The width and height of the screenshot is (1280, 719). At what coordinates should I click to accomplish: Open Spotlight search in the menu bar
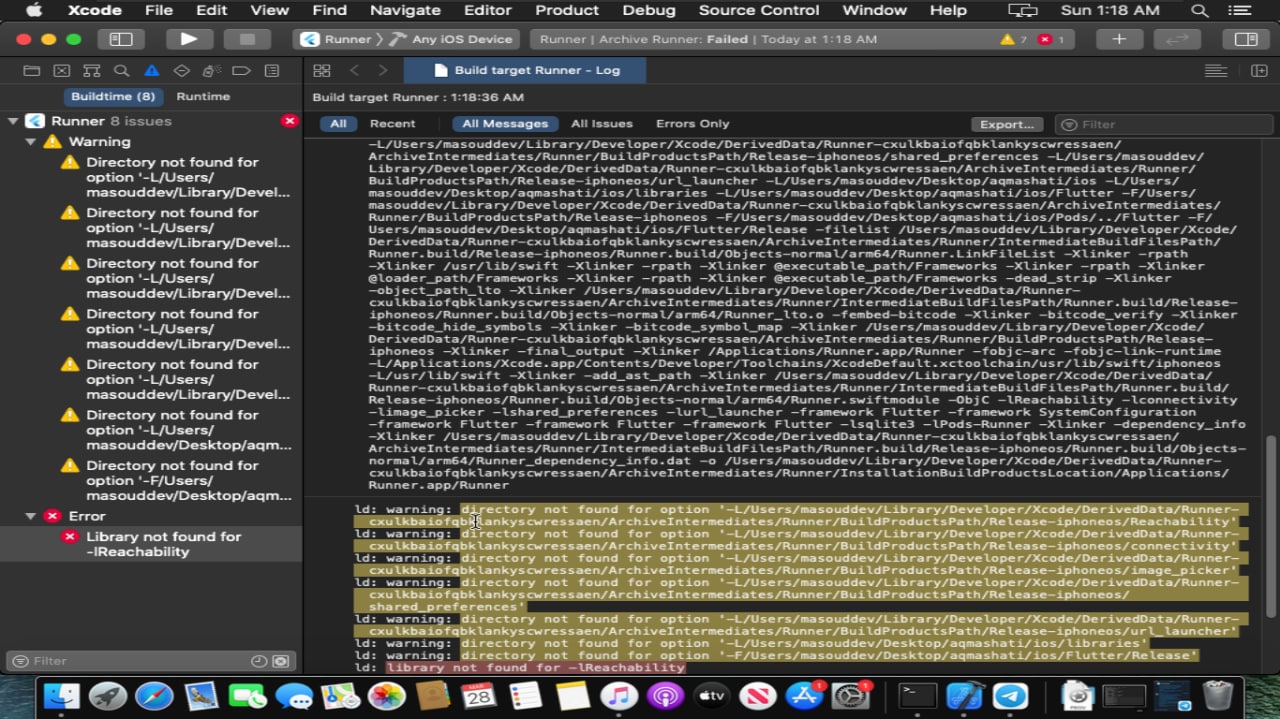(1199, 10)
